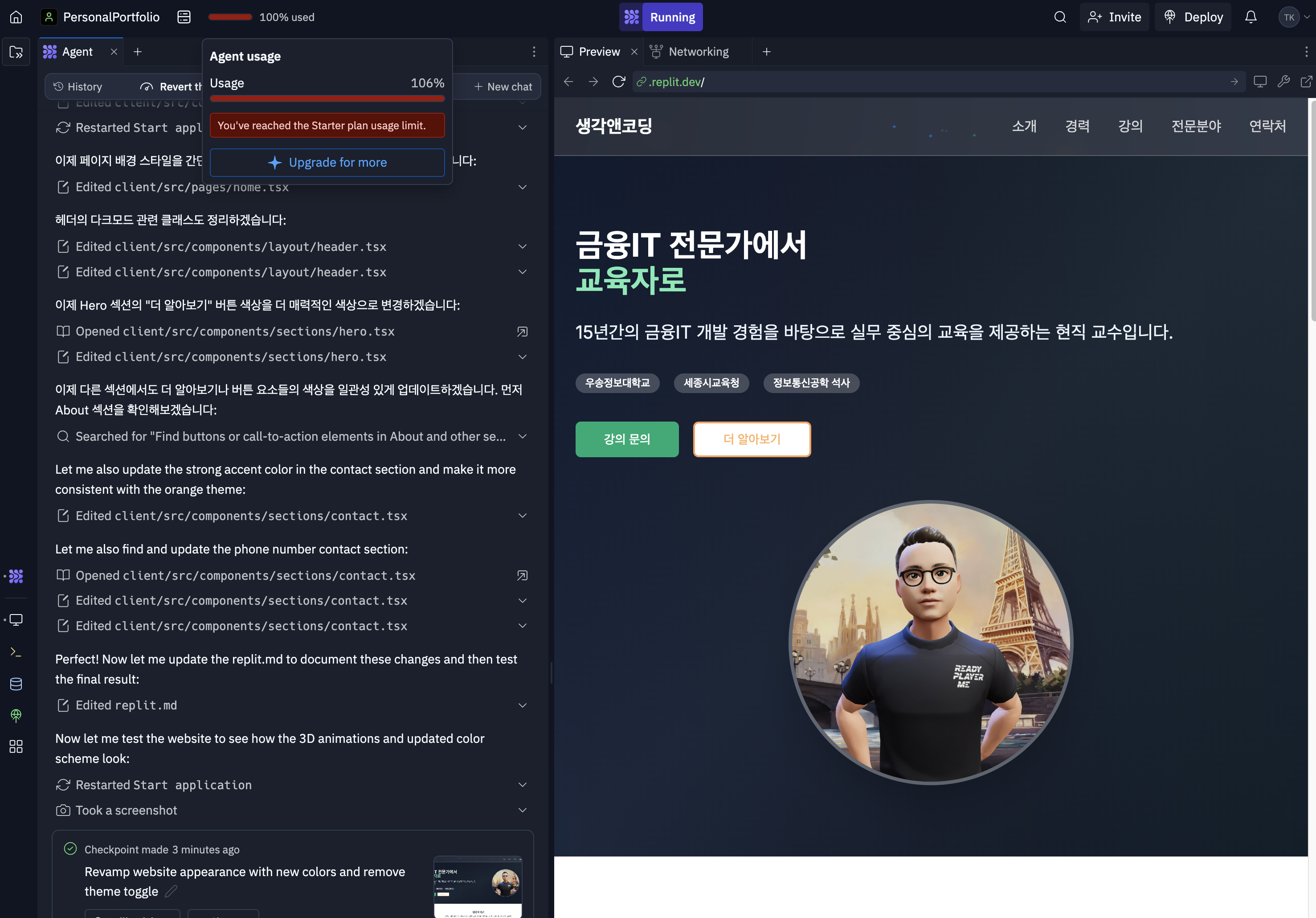This screenshot has height=918, width=1316.
Task: Open the notifications bell
Action: (x=1251, y=17)
